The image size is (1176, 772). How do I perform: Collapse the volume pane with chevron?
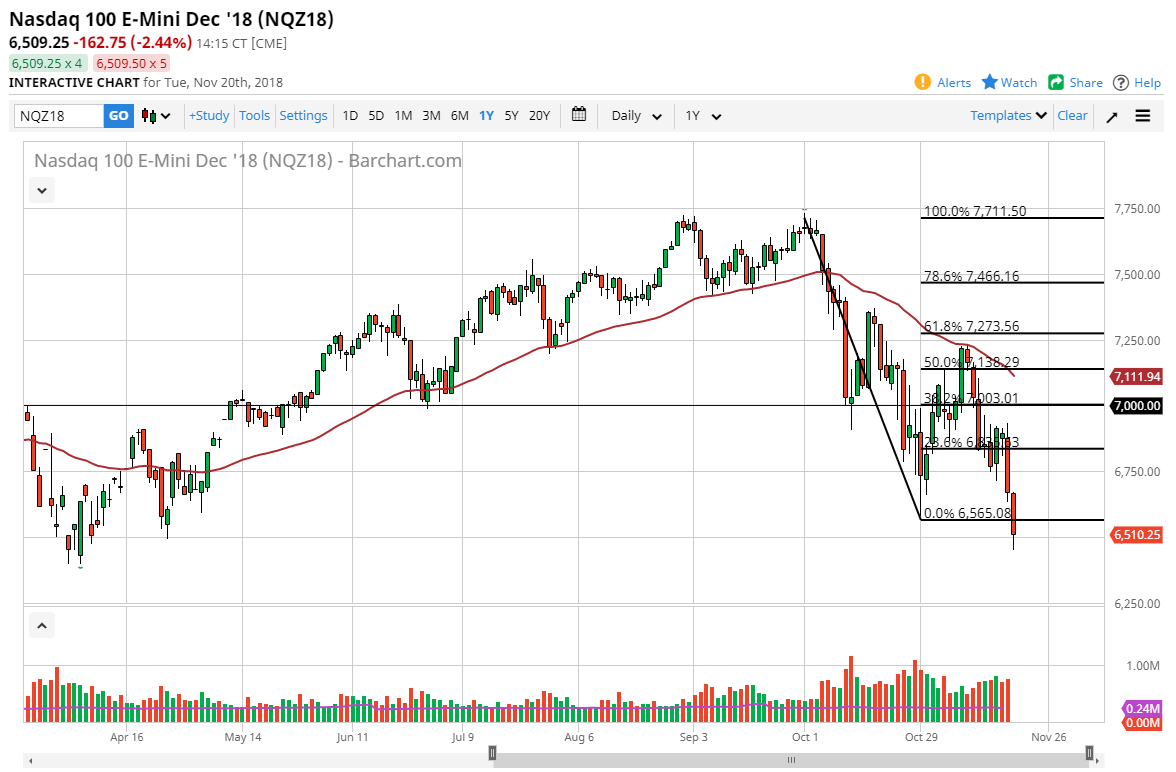[x=41, y=627]
